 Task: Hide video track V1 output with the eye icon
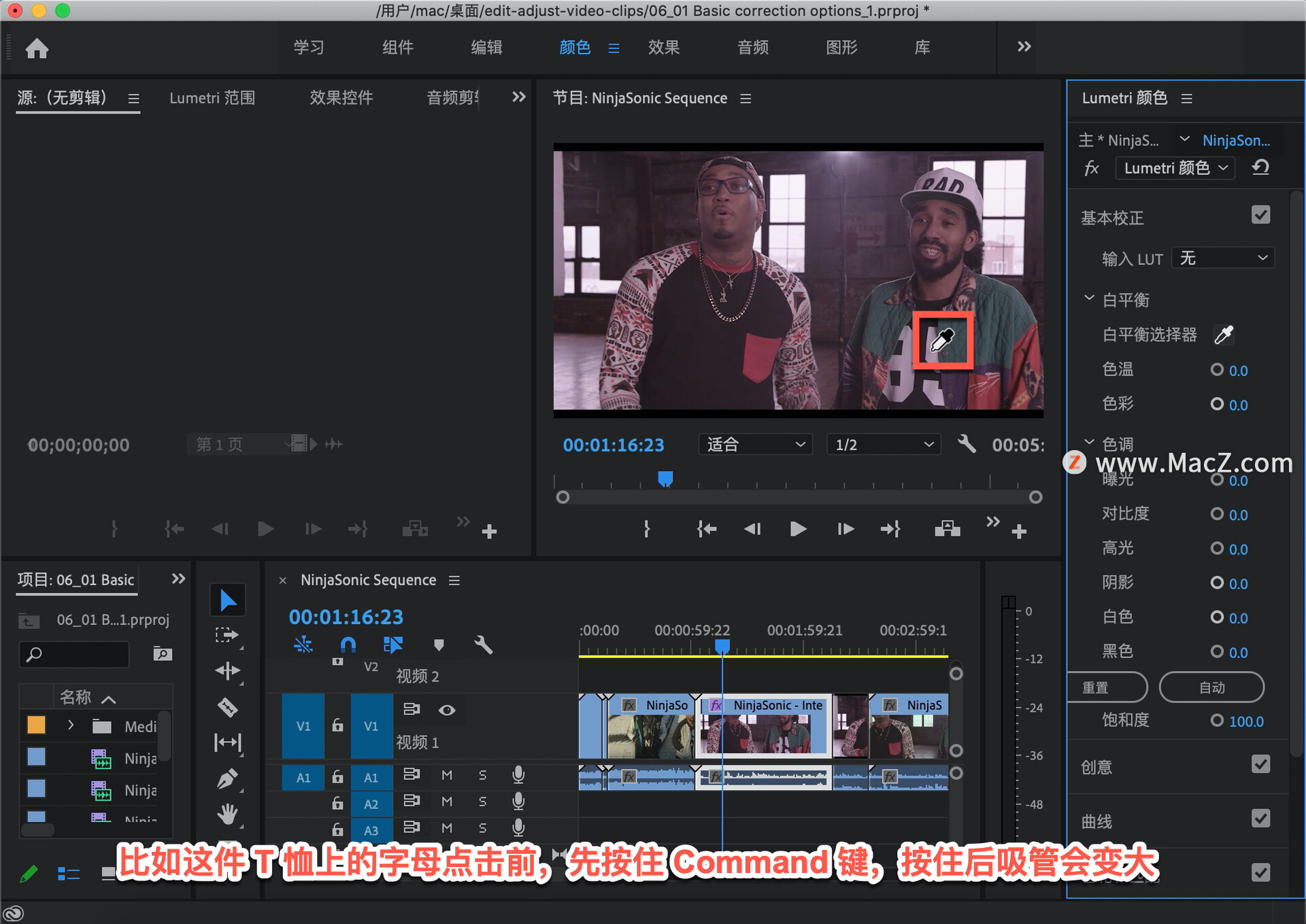(447, 710)
